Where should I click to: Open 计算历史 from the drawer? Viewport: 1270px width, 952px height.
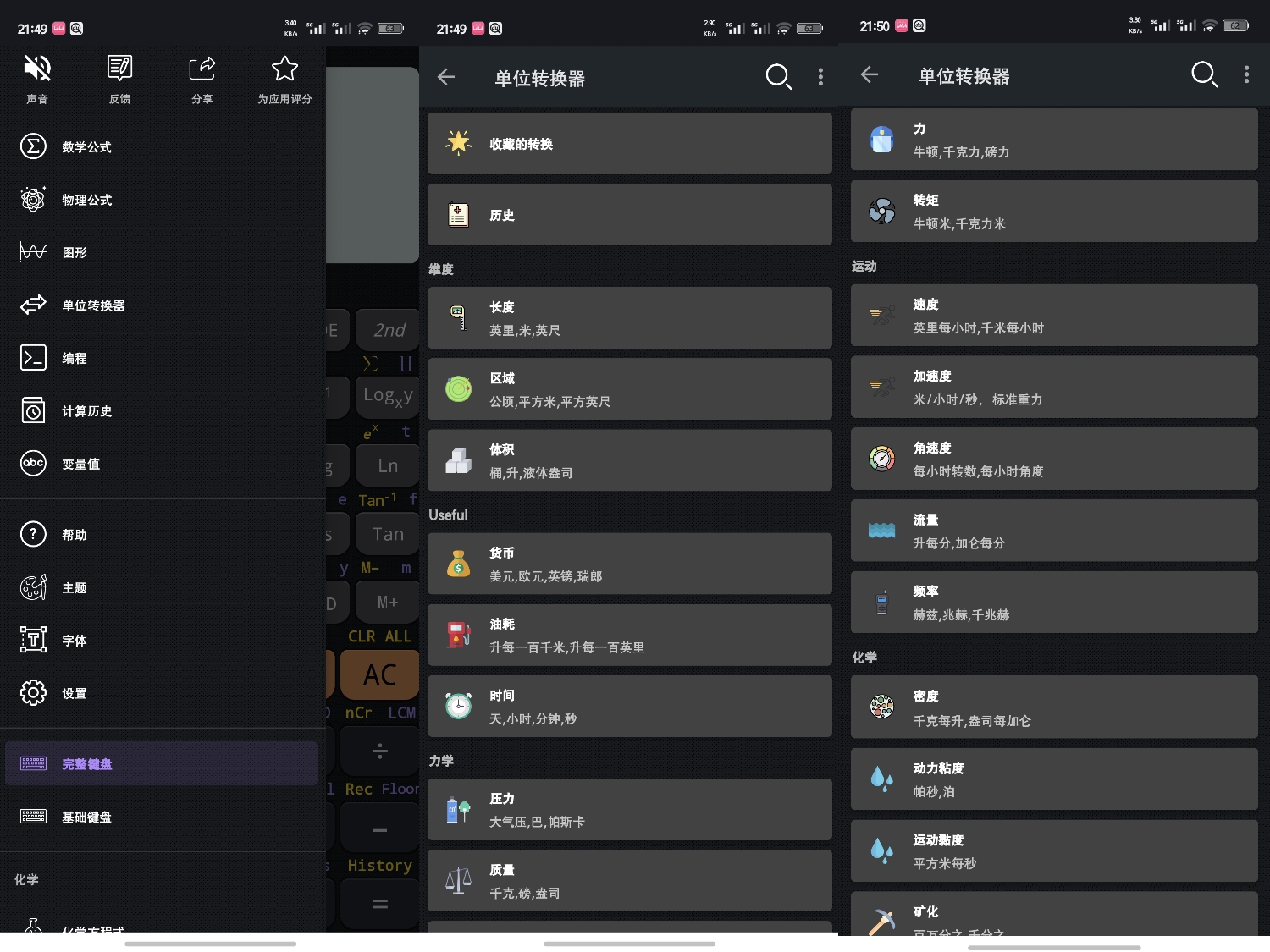coord(163,411)
